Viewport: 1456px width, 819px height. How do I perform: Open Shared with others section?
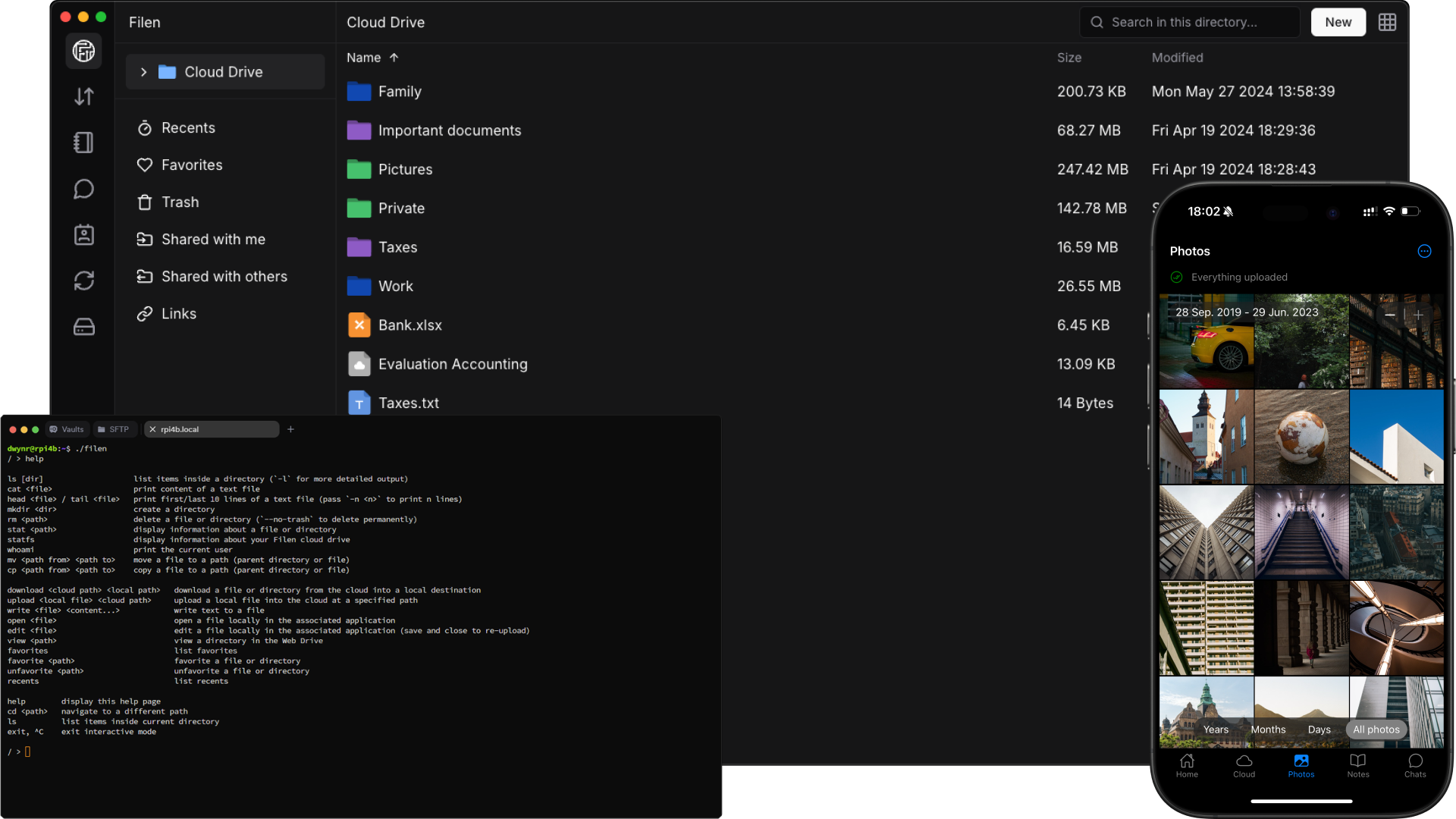point(224,277)
